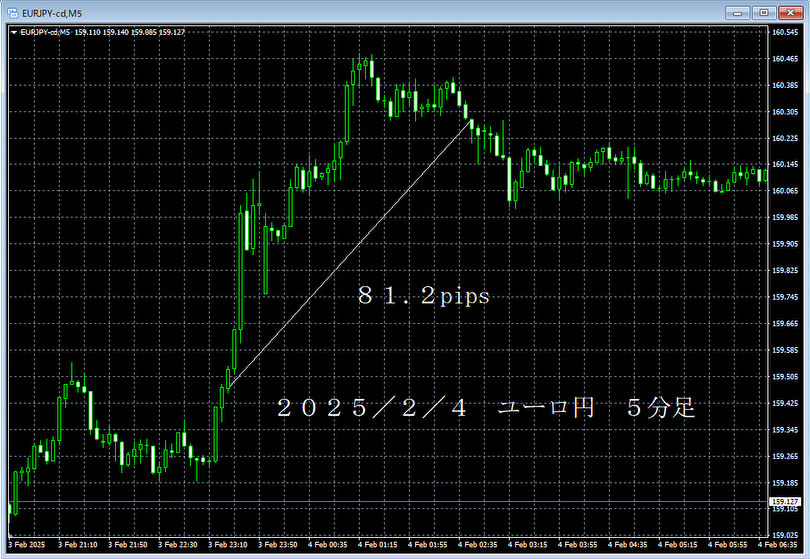Click price scale value 159.585
This screenshot has height=559, width=810.
[785, 350]
